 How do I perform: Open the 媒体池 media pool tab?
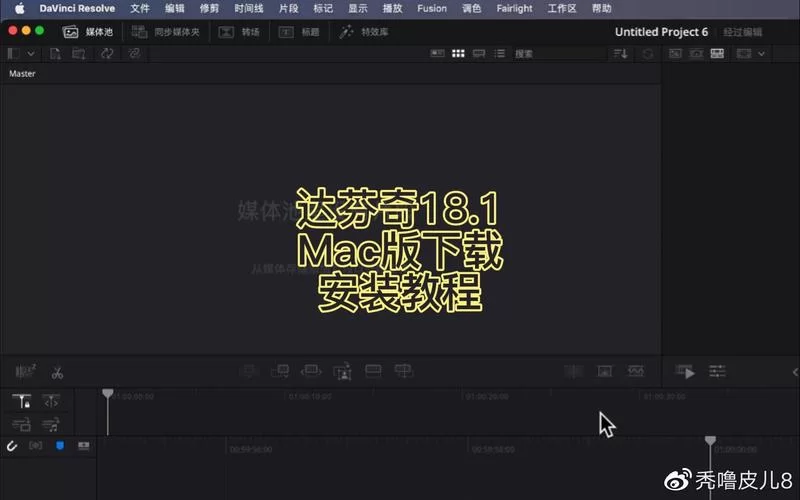pos(87,32)
